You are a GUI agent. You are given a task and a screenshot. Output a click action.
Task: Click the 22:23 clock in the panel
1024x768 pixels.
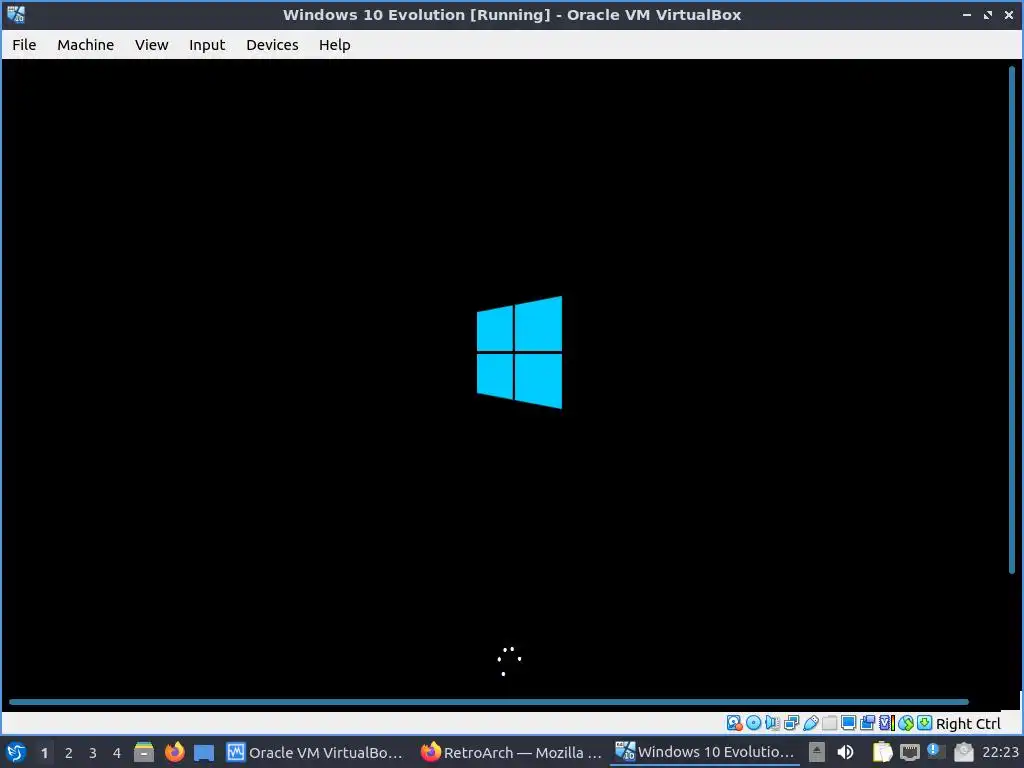coord(1000,752)
